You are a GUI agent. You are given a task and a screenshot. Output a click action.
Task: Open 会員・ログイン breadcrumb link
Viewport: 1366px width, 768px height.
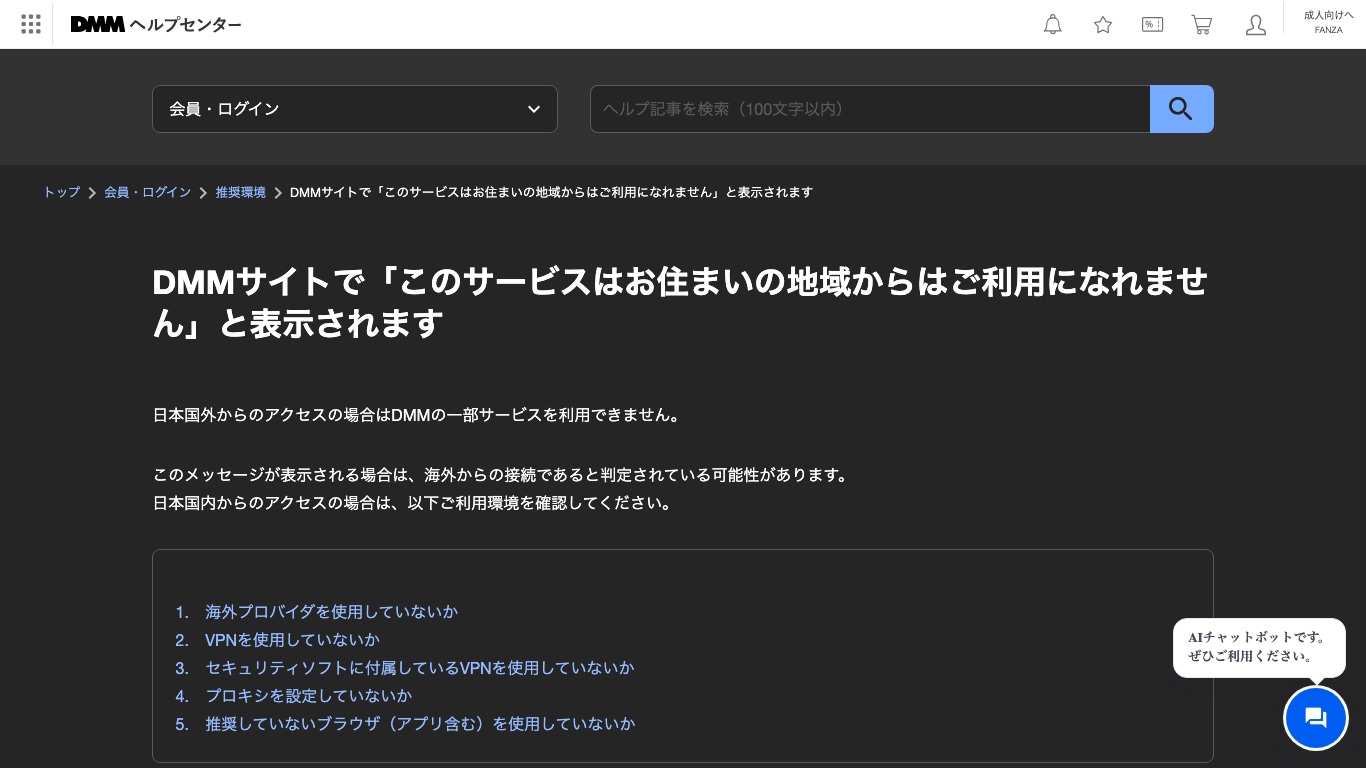[147, 192]
